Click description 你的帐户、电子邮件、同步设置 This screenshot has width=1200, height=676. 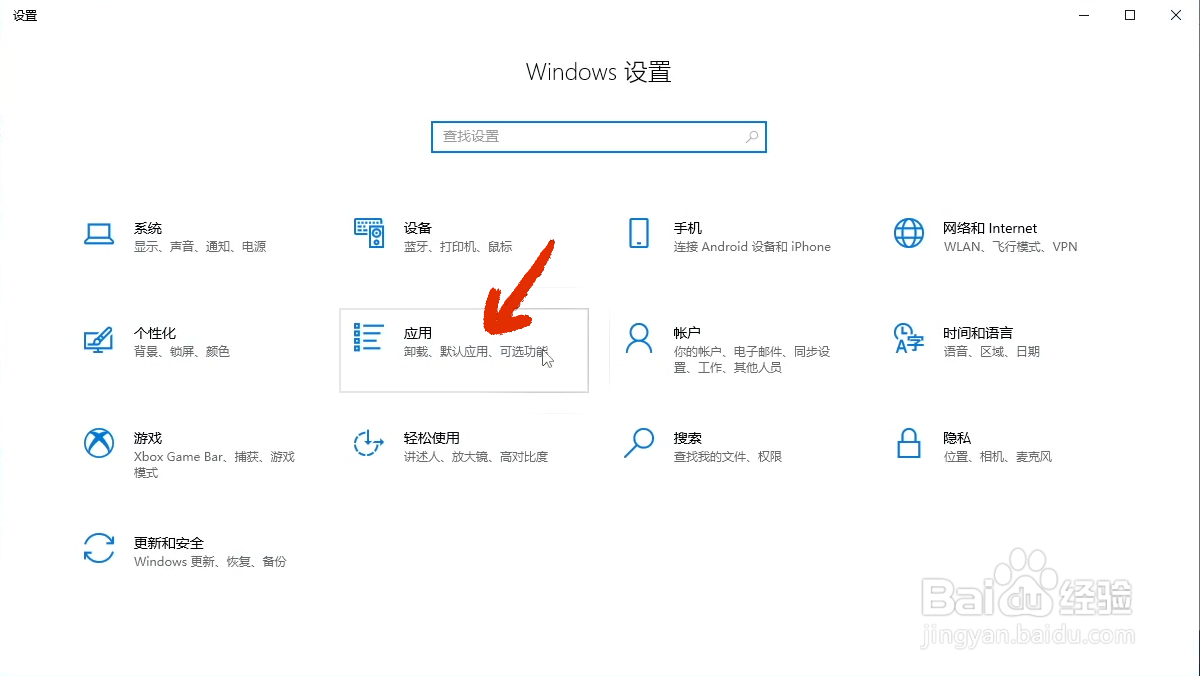[x=752, y=360]
